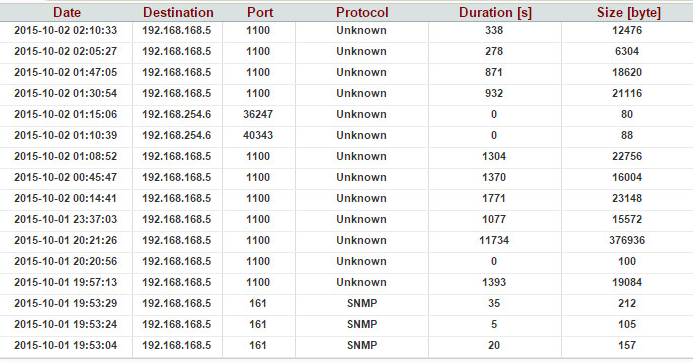This screenshot has width=693, height=362.
Task: Click port value 40343
Action: [x=258, y=135]
